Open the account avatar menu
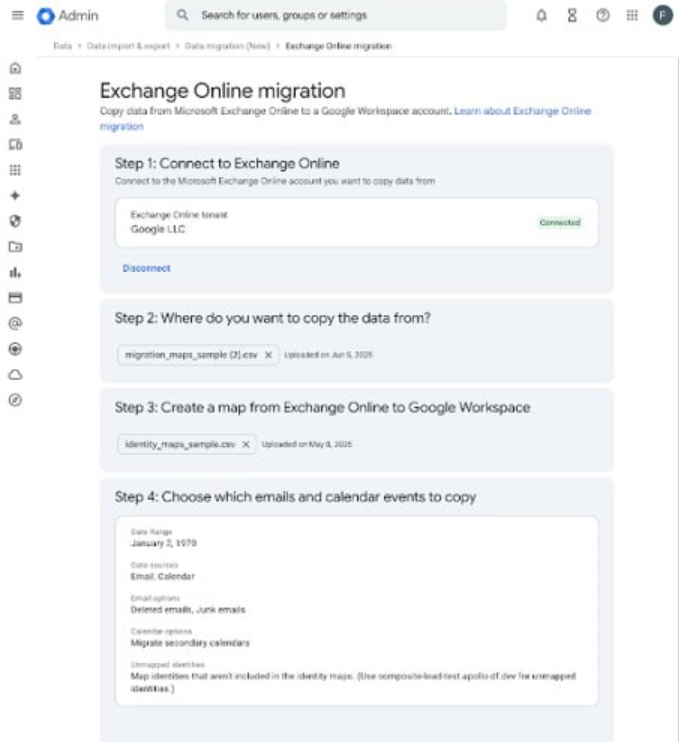679x742 pixels. [662, 16]
